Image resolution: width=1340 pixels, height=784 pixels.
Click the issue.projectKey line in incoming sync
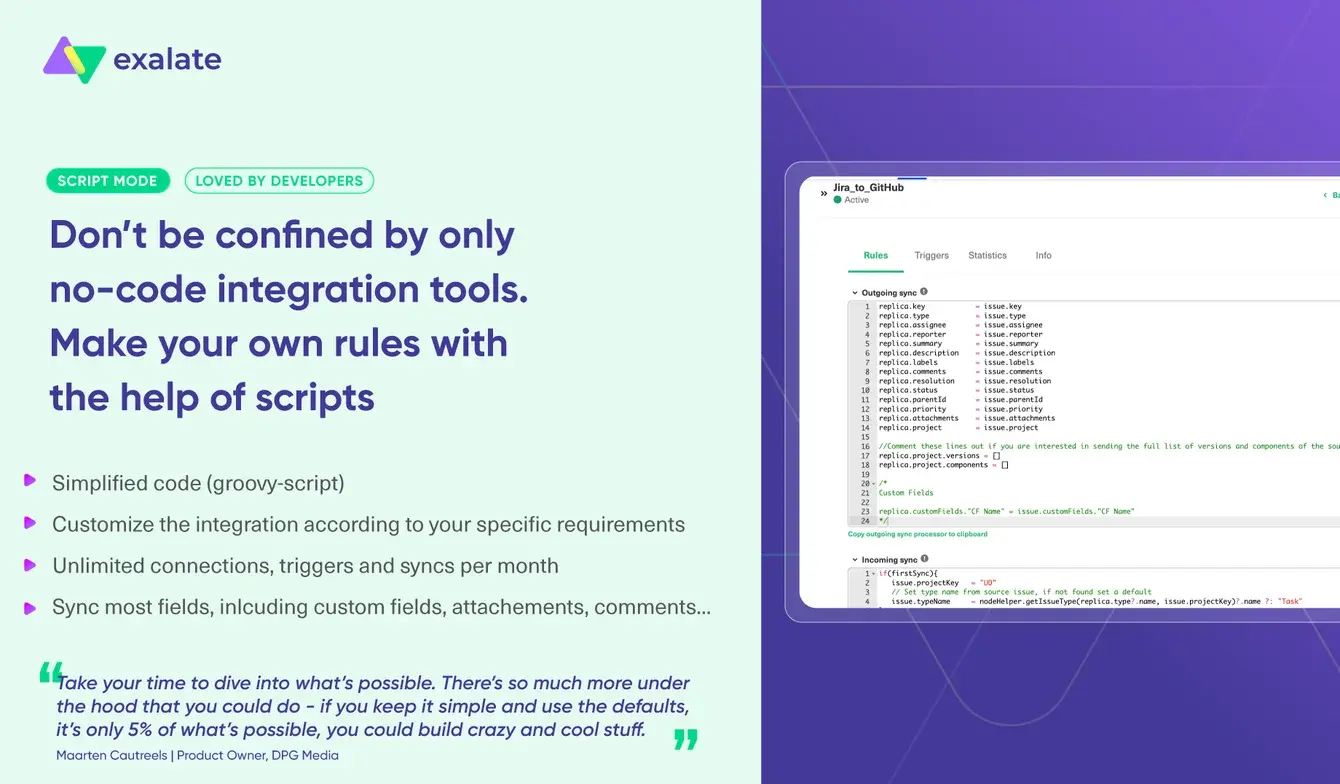[943, 582]
